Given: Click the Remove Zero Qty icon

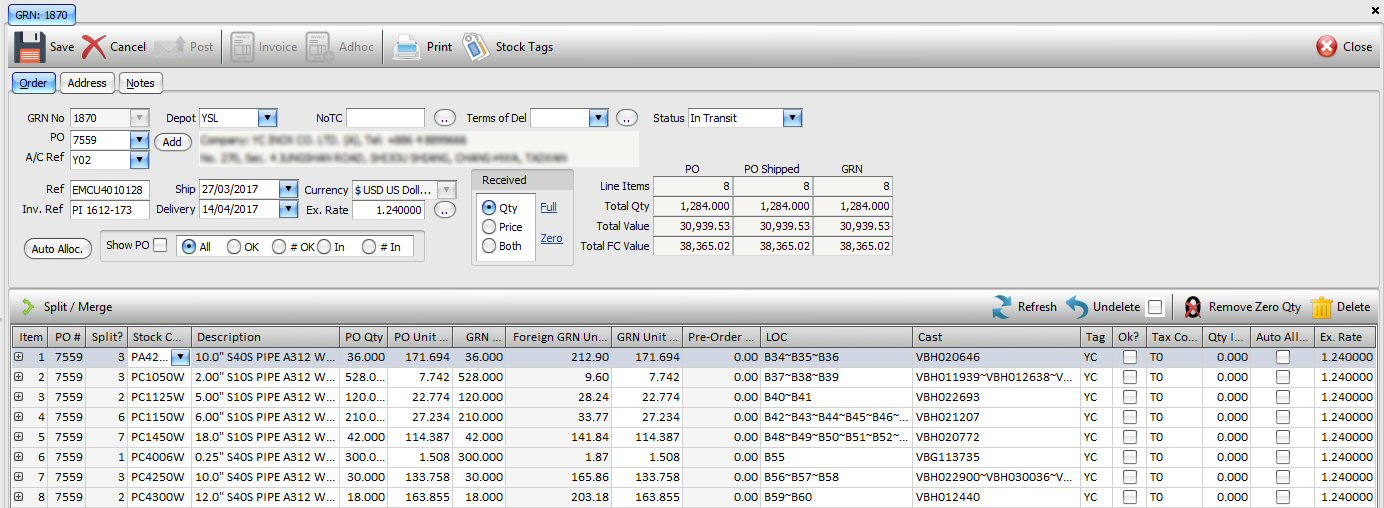Looking at the screenshot, I should (1193, 307).
